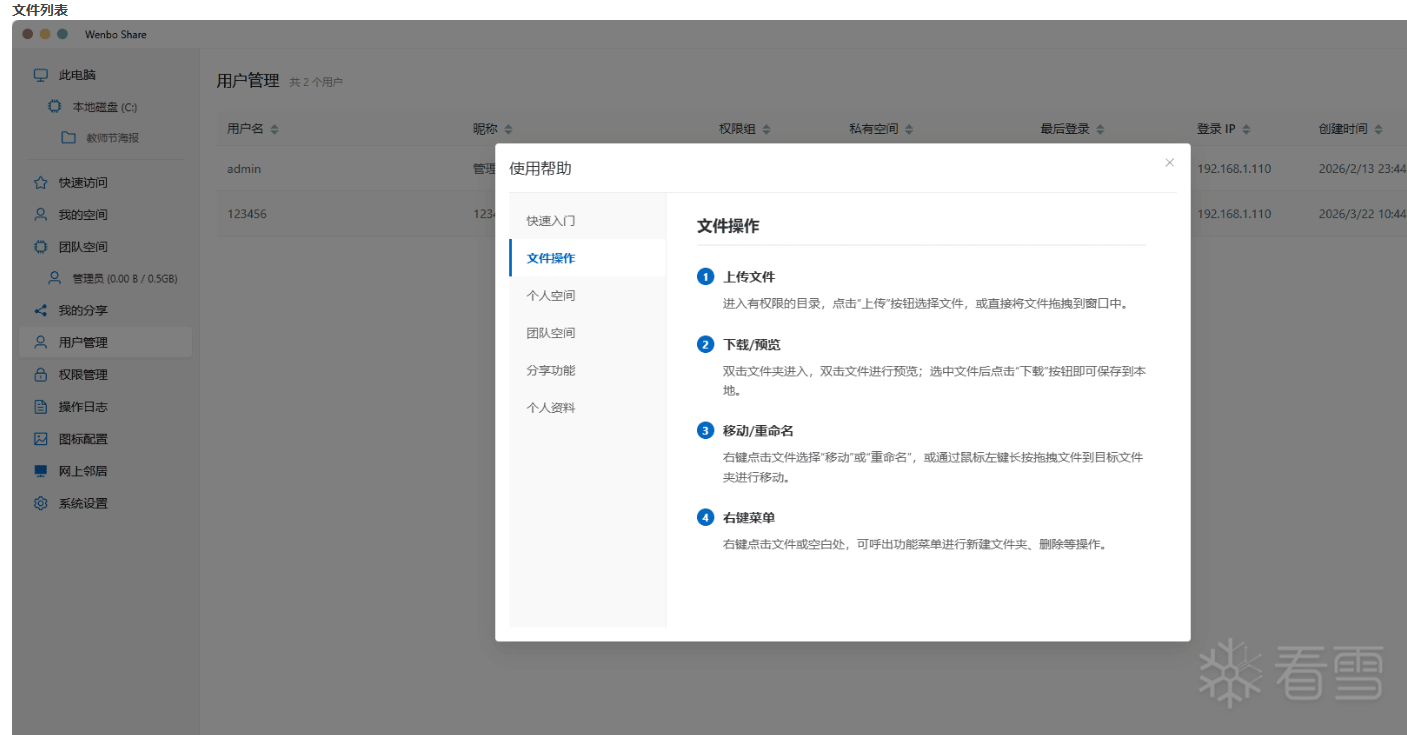This screenshot has height=735, width=1407.
Task: Close the 使用帮助 dialog
Action: click(1169, 163)
